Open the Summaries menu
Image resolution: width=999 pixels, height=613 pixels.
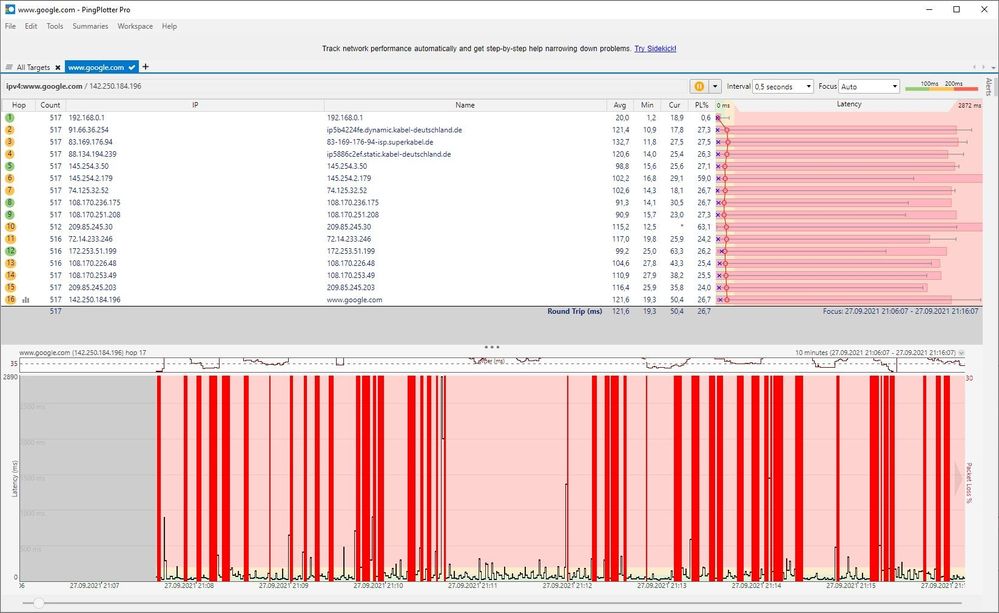[90, 26]
